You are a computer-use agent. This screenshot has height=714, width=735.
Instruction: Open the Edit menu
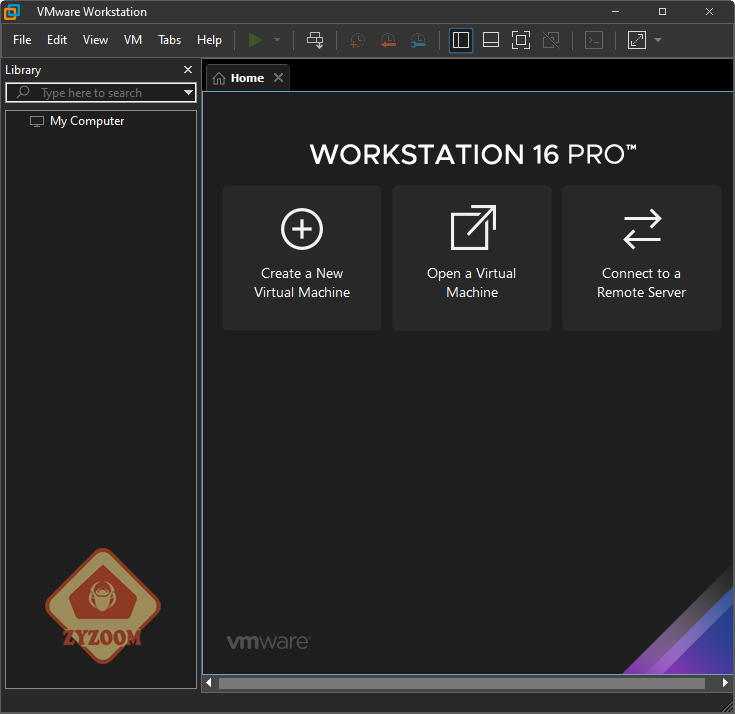[57, 40]
